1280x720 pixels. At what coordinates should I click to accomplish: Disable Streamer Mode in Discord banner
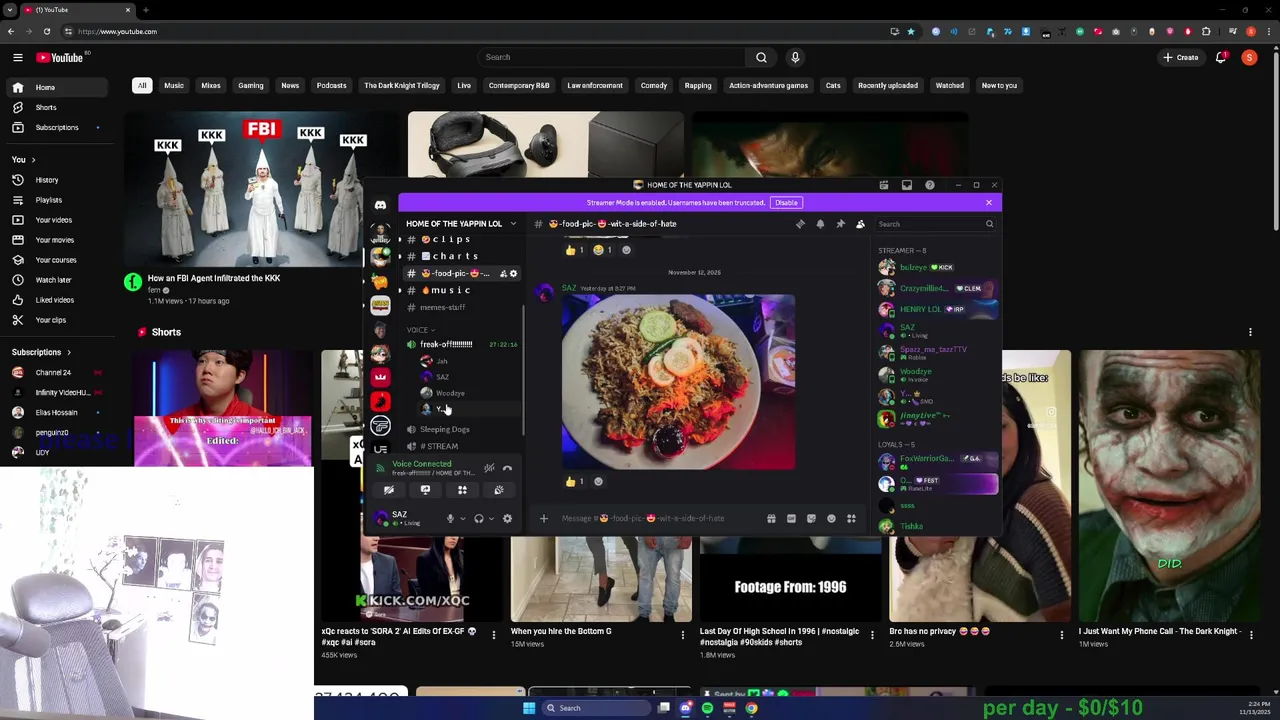click(786, 203)
